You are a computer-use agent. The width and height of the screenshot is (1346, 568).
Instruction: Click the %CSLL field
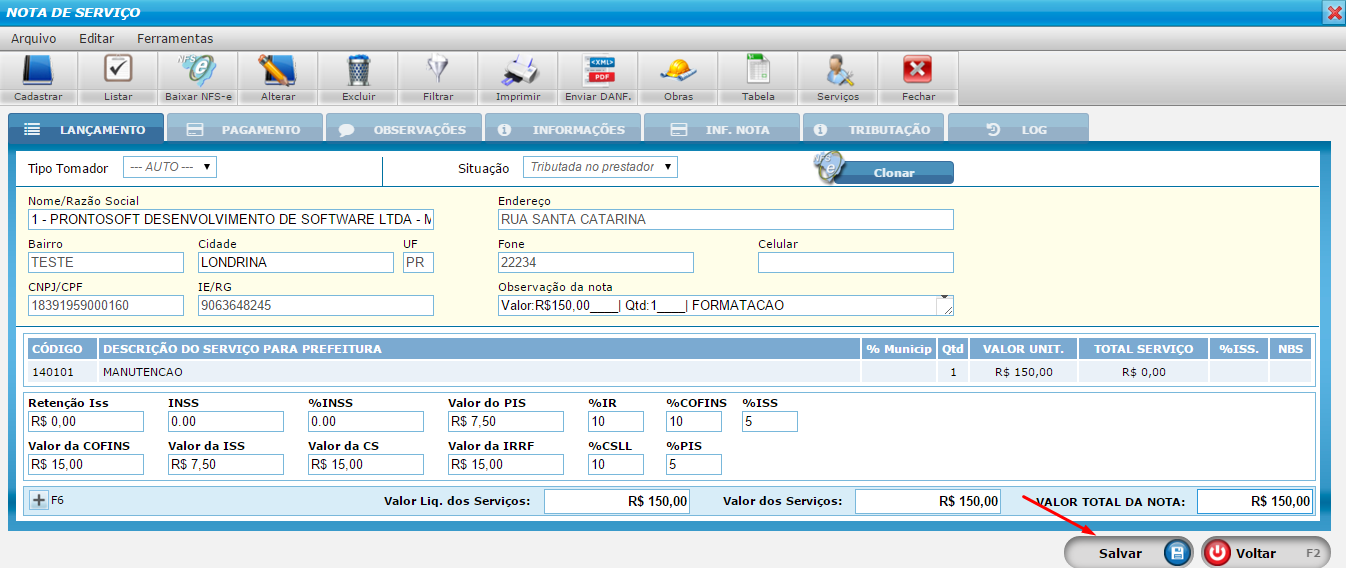(x=616, y=464)
